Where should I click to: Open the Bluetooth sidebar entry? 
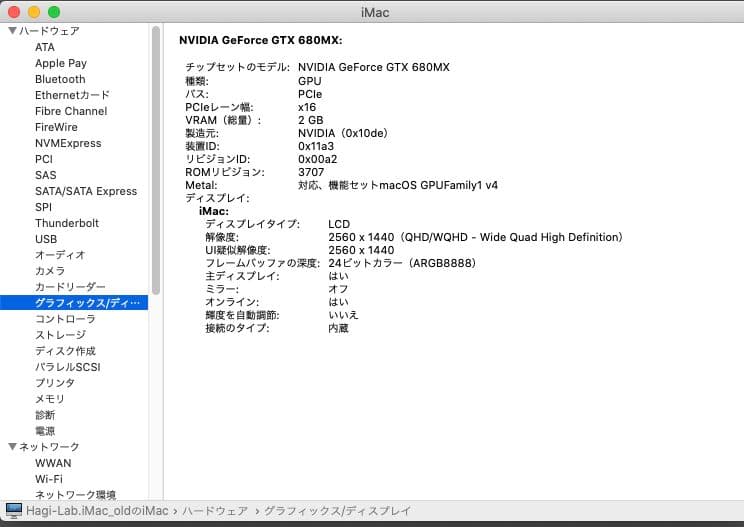pyautogui.click(x=60, y=79)
